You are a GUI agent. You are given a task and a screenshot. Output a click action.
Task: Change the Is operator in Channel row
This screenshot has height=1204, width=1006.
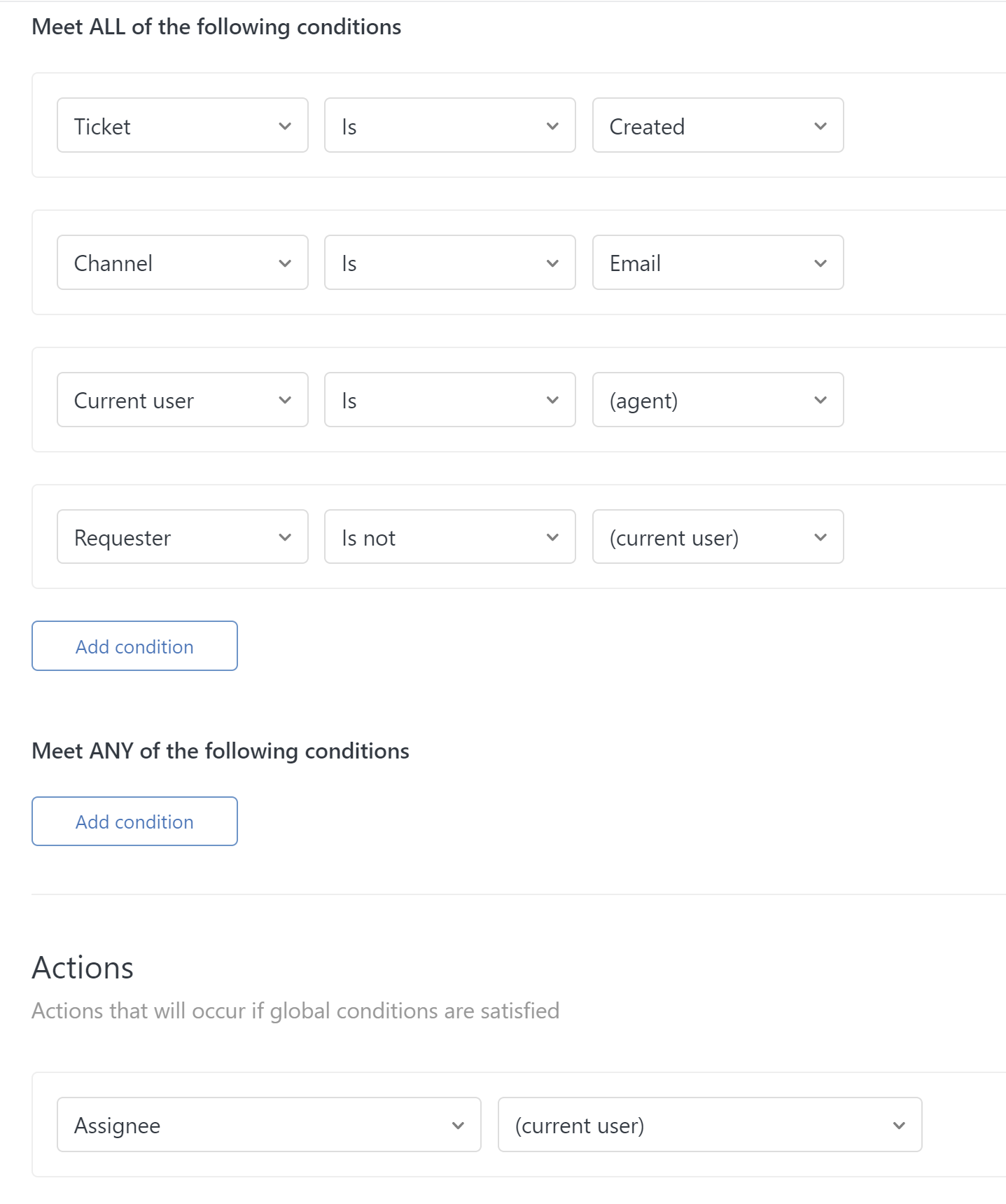click(449, 263)
